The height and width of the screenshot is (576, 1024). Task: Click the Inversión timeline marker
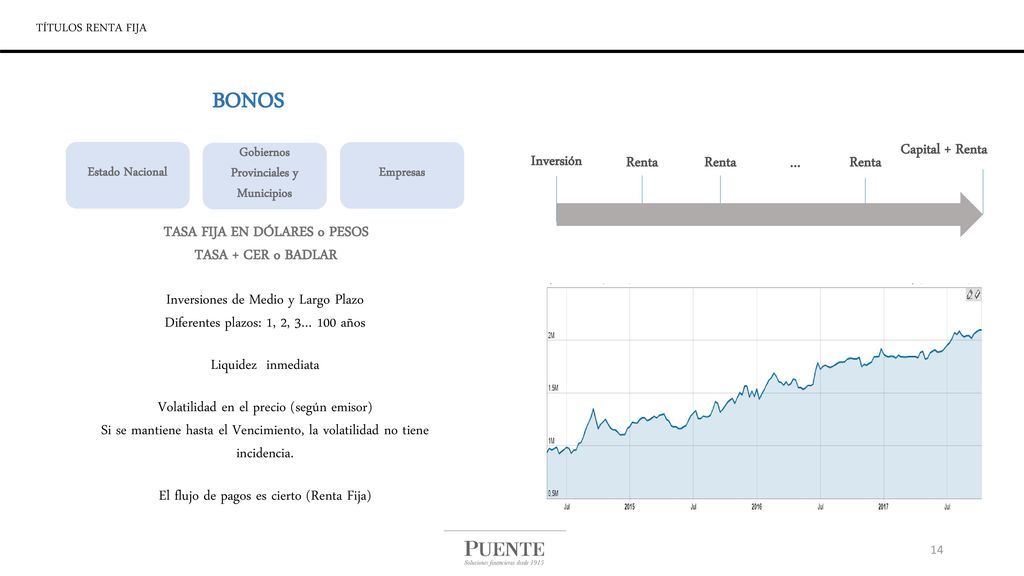556,161
